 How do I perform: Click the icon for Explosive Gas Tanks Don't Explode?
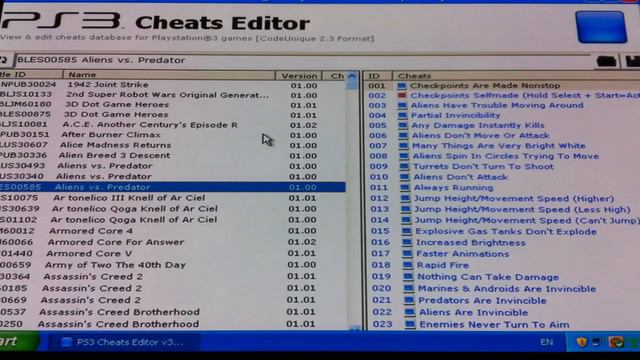pos(407,231)
